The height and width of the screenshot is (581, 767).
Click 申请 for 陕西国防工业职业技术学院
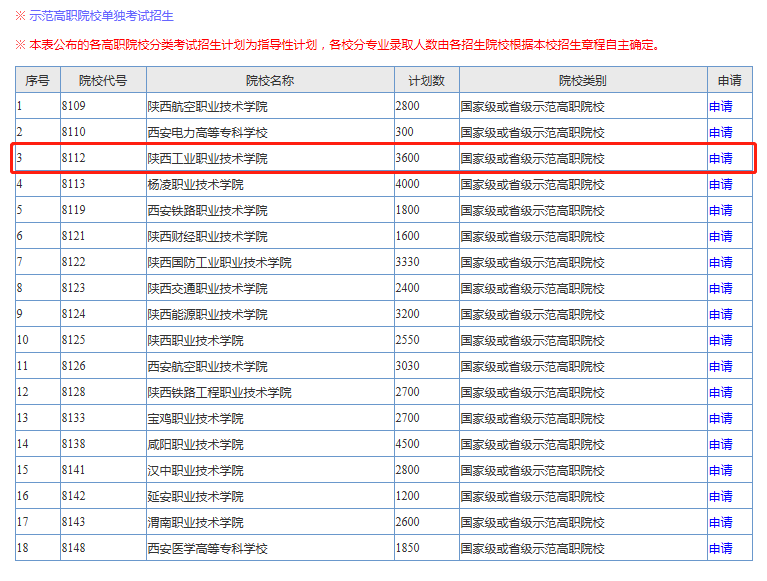720,262
